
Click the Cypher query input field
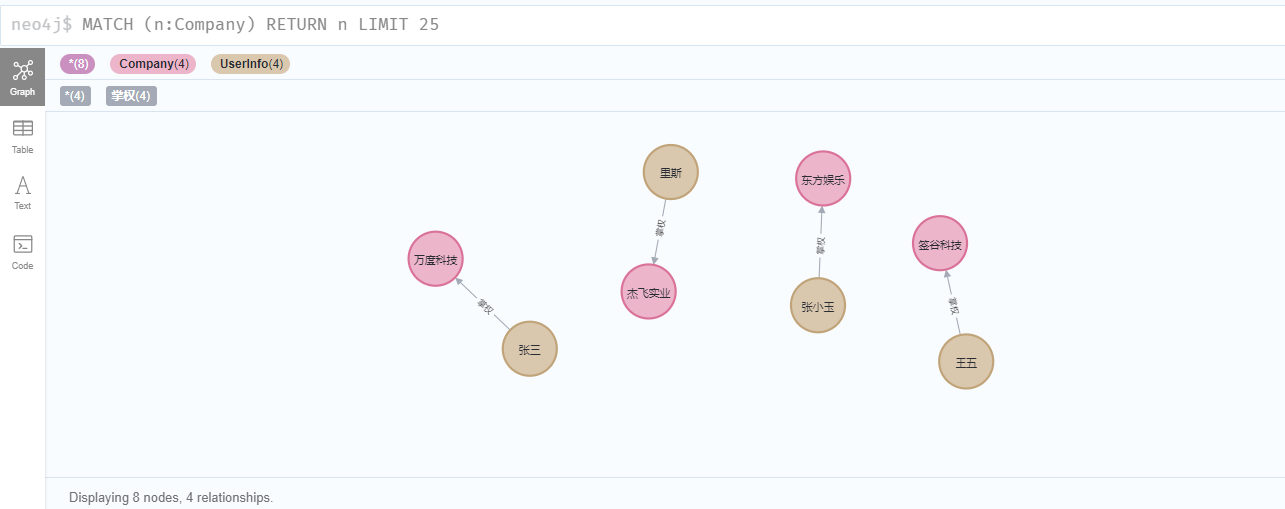[x=642, y=24]
